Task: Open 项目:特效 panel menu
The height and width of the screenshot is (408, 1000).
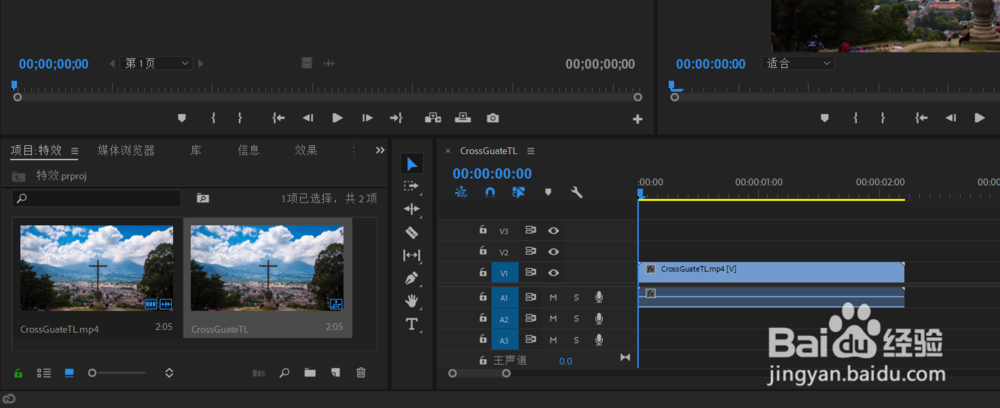Action: [75, 151]
